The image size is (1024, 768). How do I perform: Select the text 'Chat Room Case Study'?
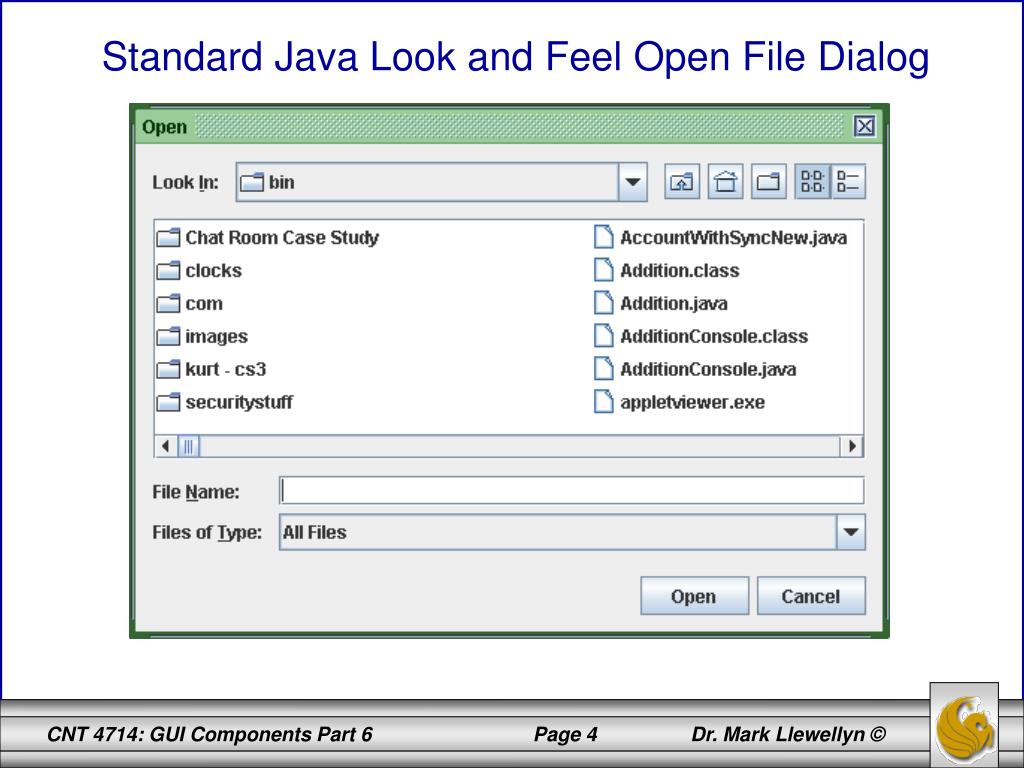(282, 238)
